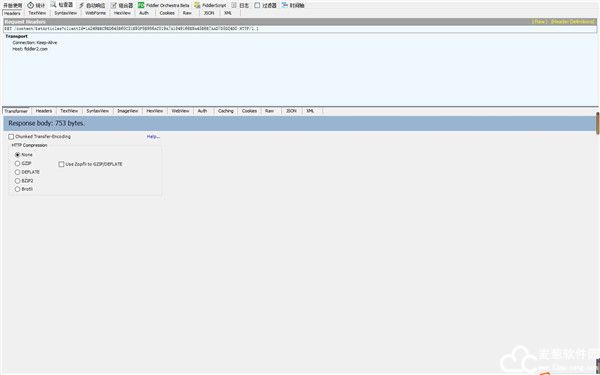Open the green Fiddler Orchestra Beta tab
The height and width of the screenshot is (375, 600).
point(163,5)
